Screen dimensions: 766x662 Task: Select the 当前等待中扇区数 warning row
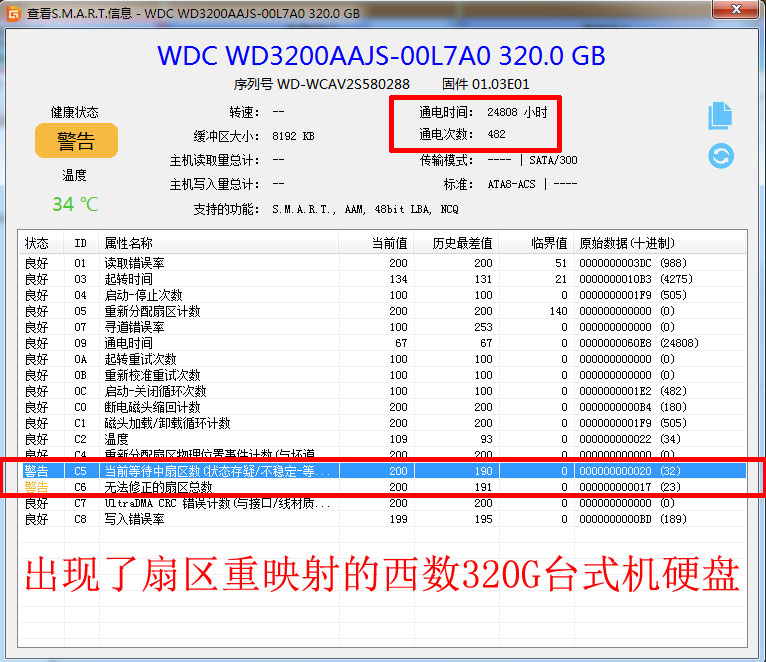pyautogui.click(x=382, y=471)
